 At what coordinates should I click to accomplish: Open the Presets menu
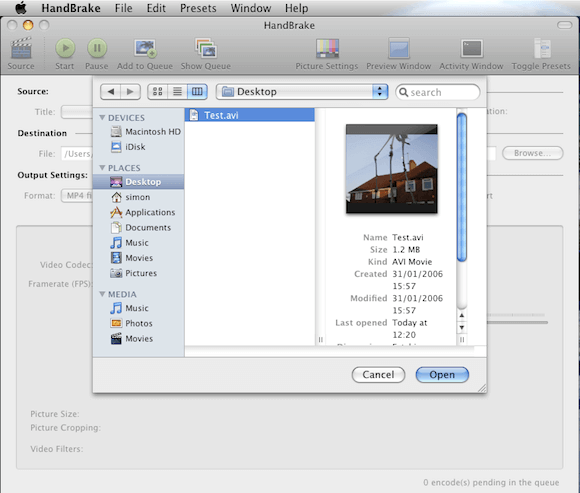coord(198,8)
